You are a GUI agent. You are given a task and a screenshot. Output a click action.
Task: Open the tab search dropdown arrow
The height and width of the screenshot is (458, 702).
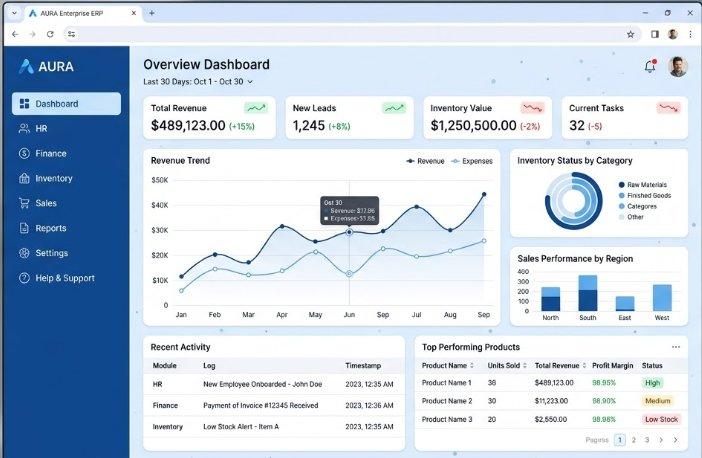click(14, 13)
